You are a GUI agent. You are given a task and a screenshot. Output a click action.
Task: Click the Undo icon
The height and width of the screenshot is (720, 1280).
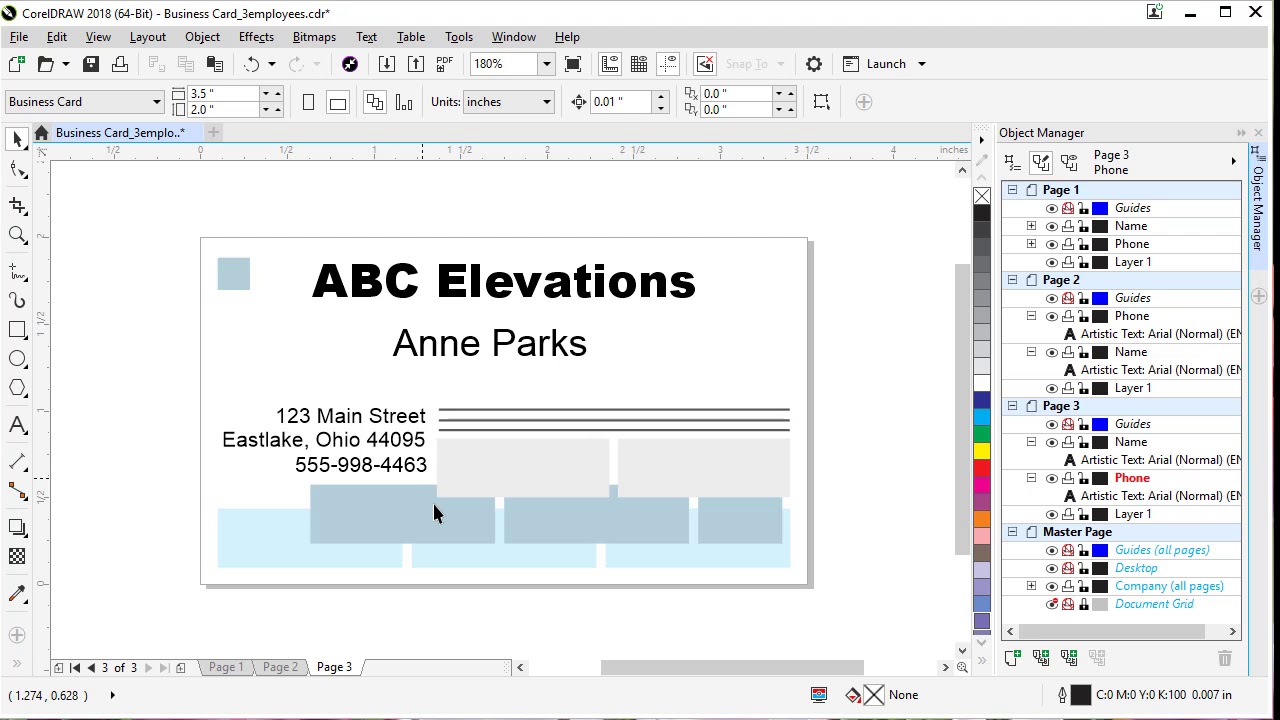click(252, 64)
